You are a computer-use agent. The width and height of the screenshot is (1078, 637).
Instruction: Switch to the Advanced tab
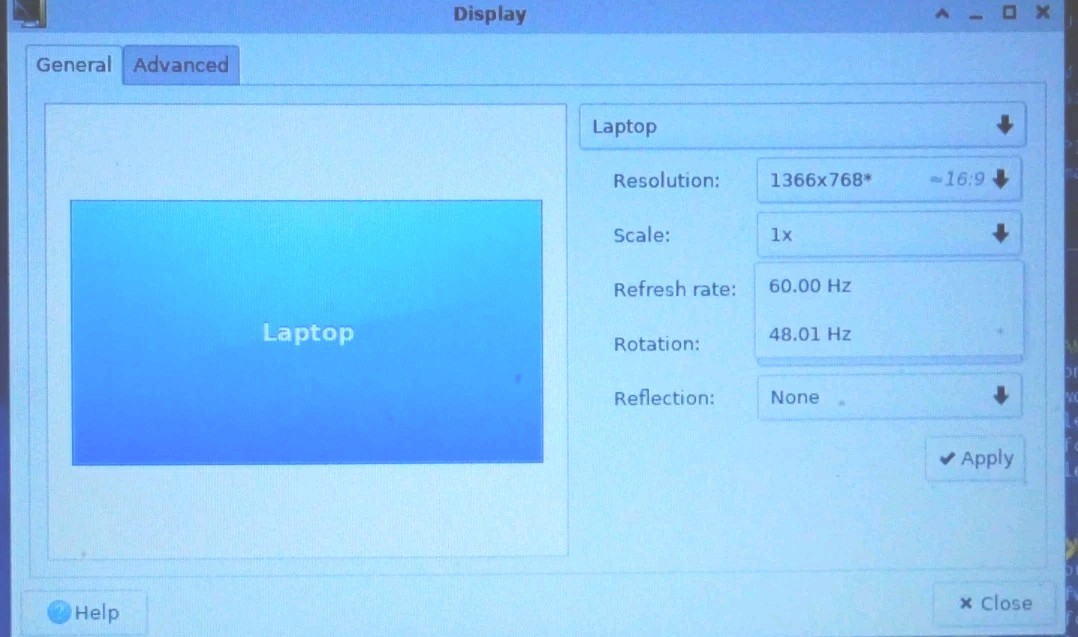pos(181,65)
